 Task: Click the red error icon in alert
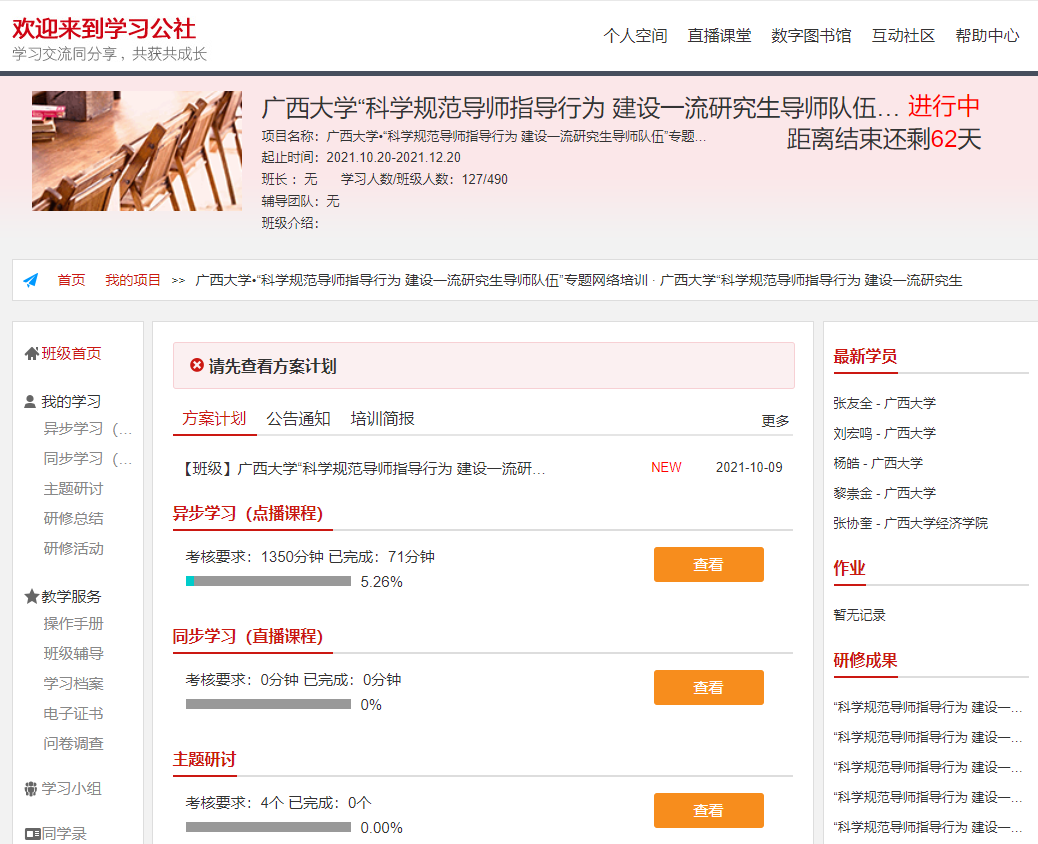pyautogui.click(x=197, y=366)
